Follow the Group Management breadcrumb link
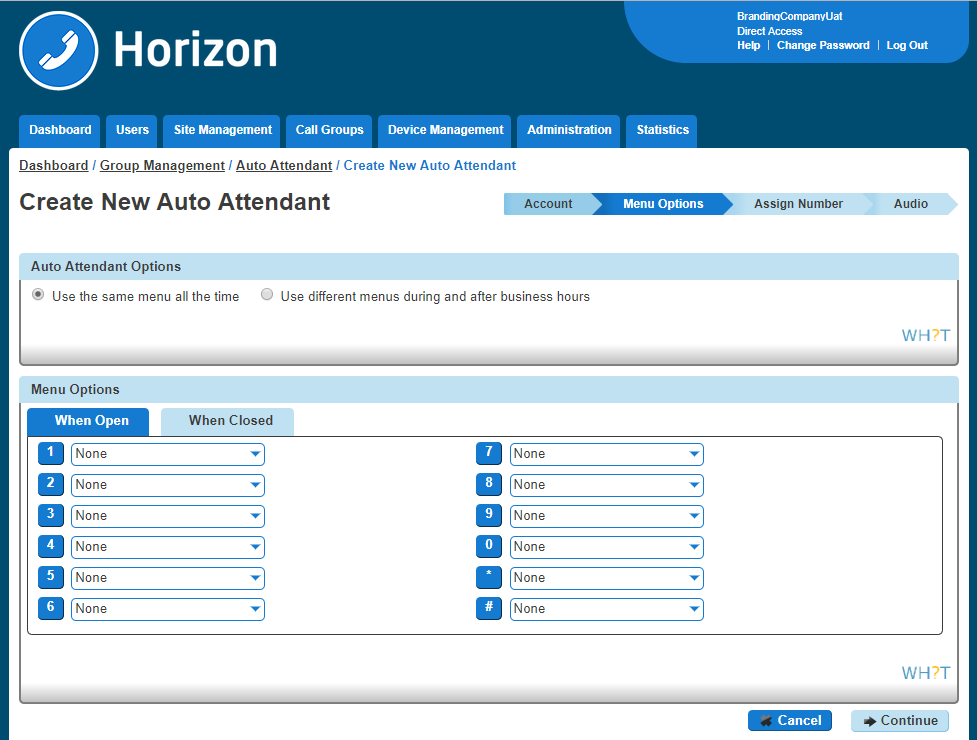The width and height of the screenshot is (977, 740). pos(162,166)
